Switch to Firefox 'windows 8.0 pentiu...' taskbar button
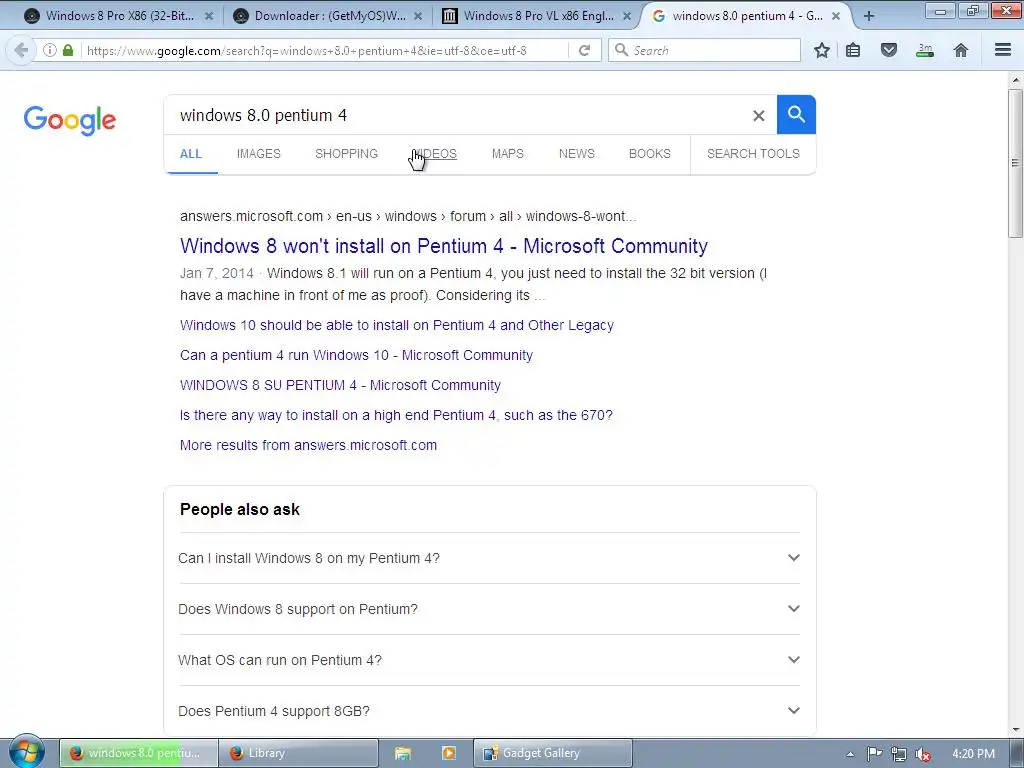This screenshot has width=1024, height=768. click(x=138, y=753)
